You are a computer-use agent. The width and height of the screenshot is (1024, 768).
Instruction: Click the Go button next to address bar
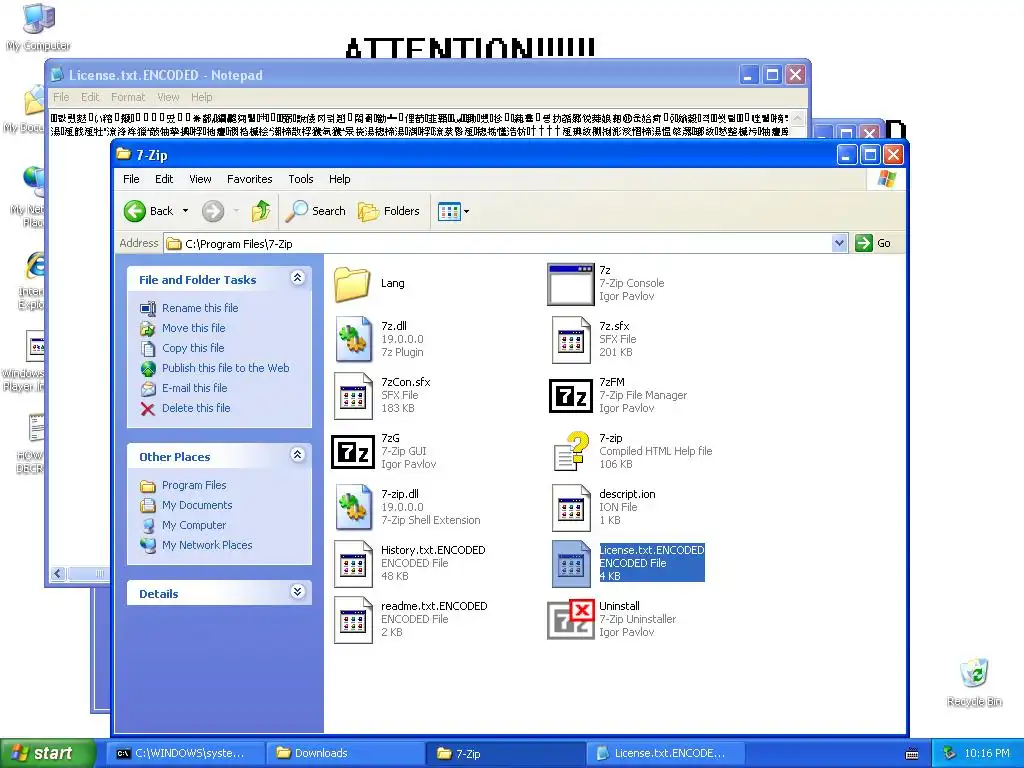coord(873,243)
